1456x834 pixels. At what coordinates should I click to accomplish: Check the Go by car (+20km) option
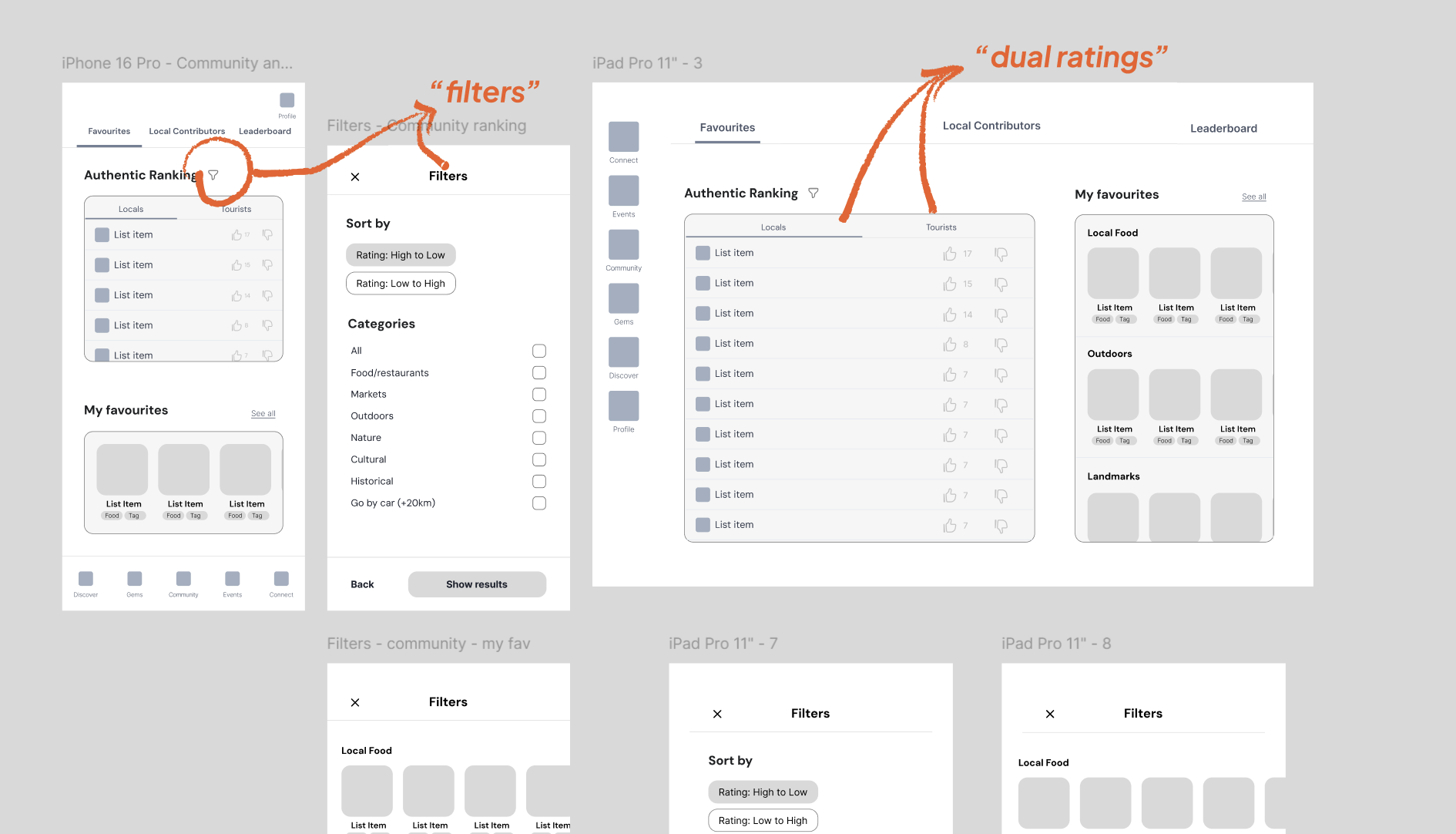click(539, 503)
